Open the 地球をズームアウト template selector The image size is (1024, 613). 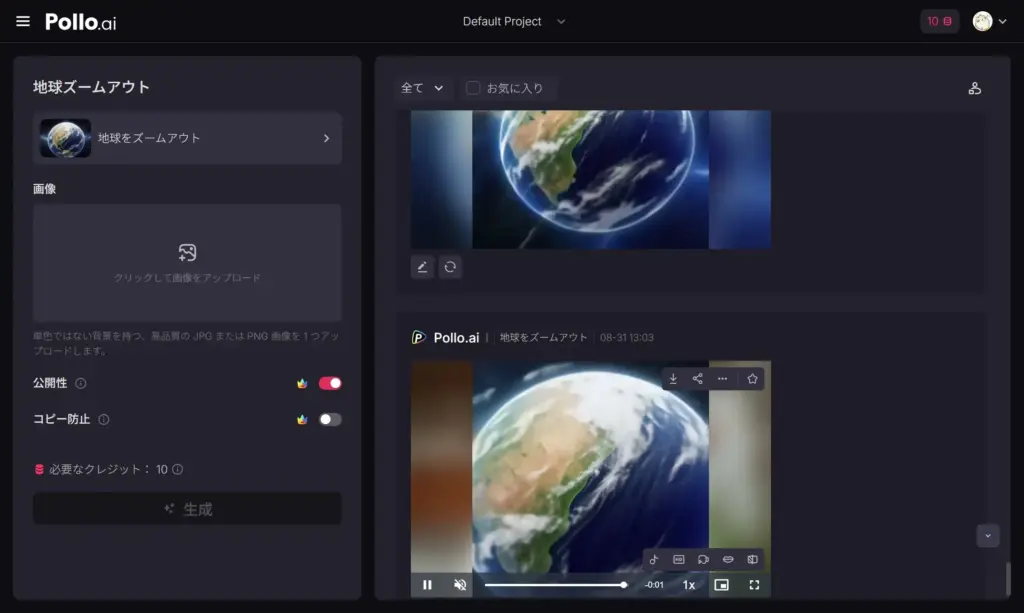click(x=187, y=138)
